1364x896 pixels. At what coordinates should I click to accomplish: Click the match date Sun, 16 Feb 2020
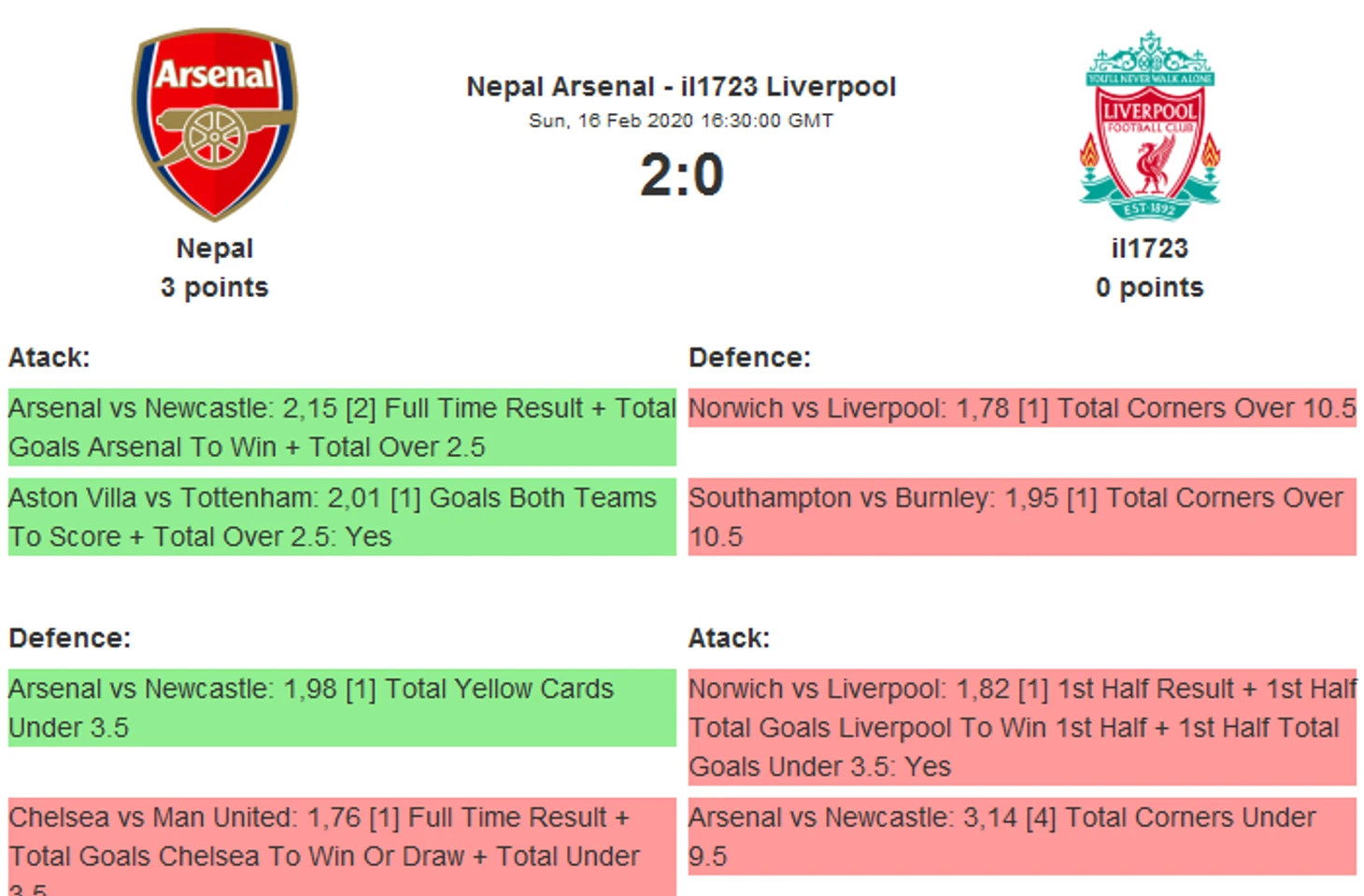611,121
